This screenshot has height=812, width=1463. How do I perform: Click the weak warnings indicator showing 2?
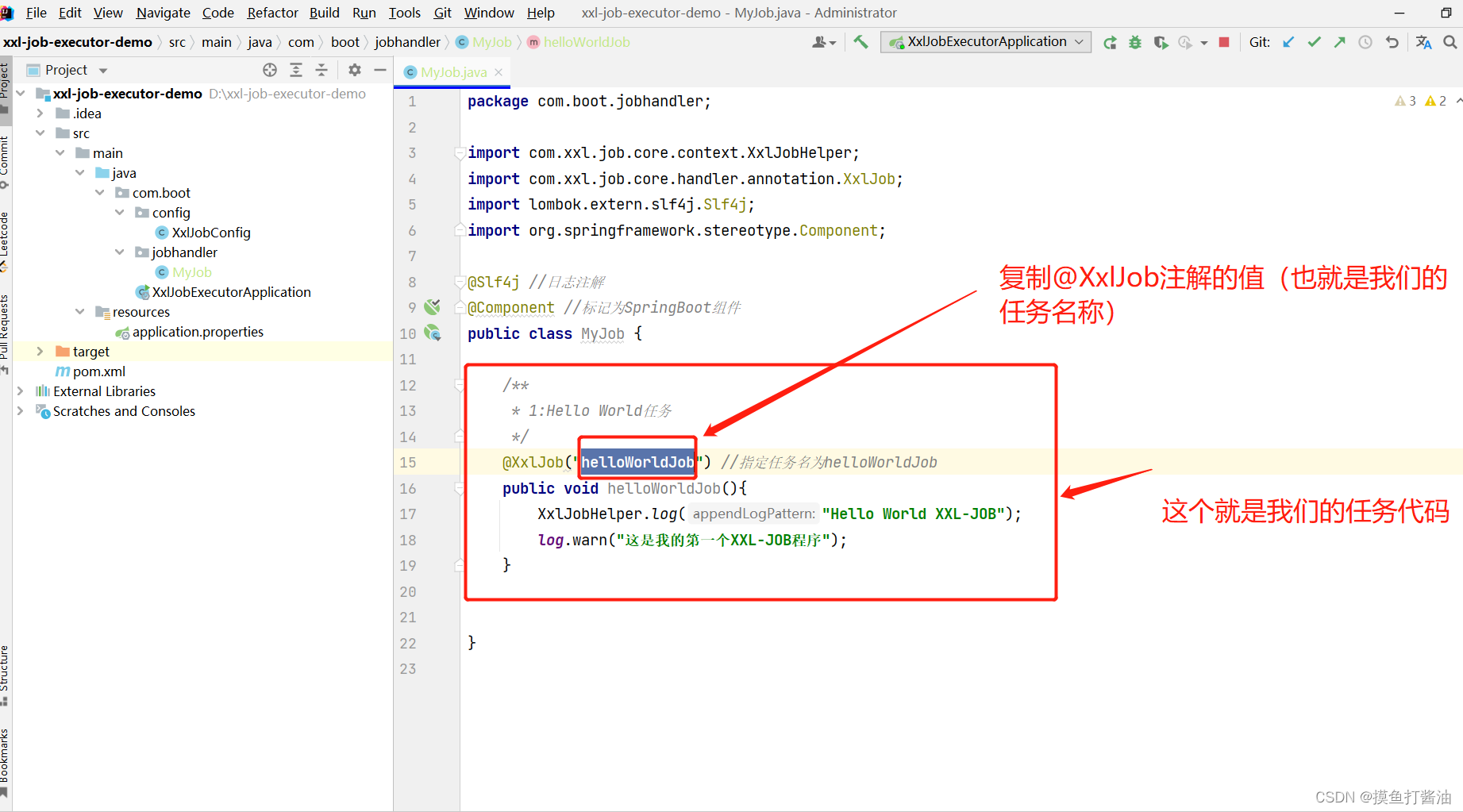pos(1436,101)
